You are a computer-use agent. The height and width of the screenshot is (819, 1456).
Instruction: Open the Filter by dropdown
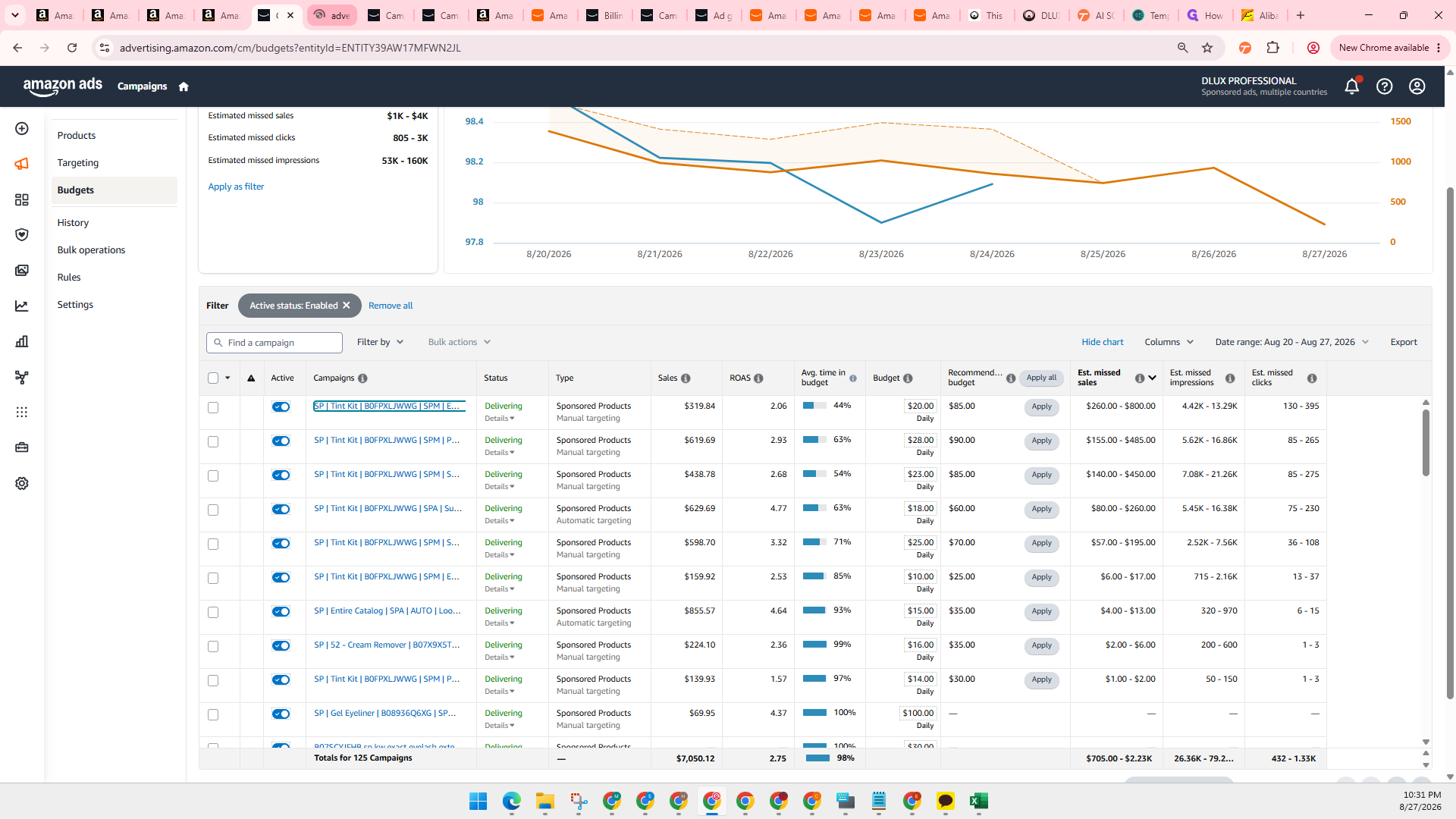(380, 342)
